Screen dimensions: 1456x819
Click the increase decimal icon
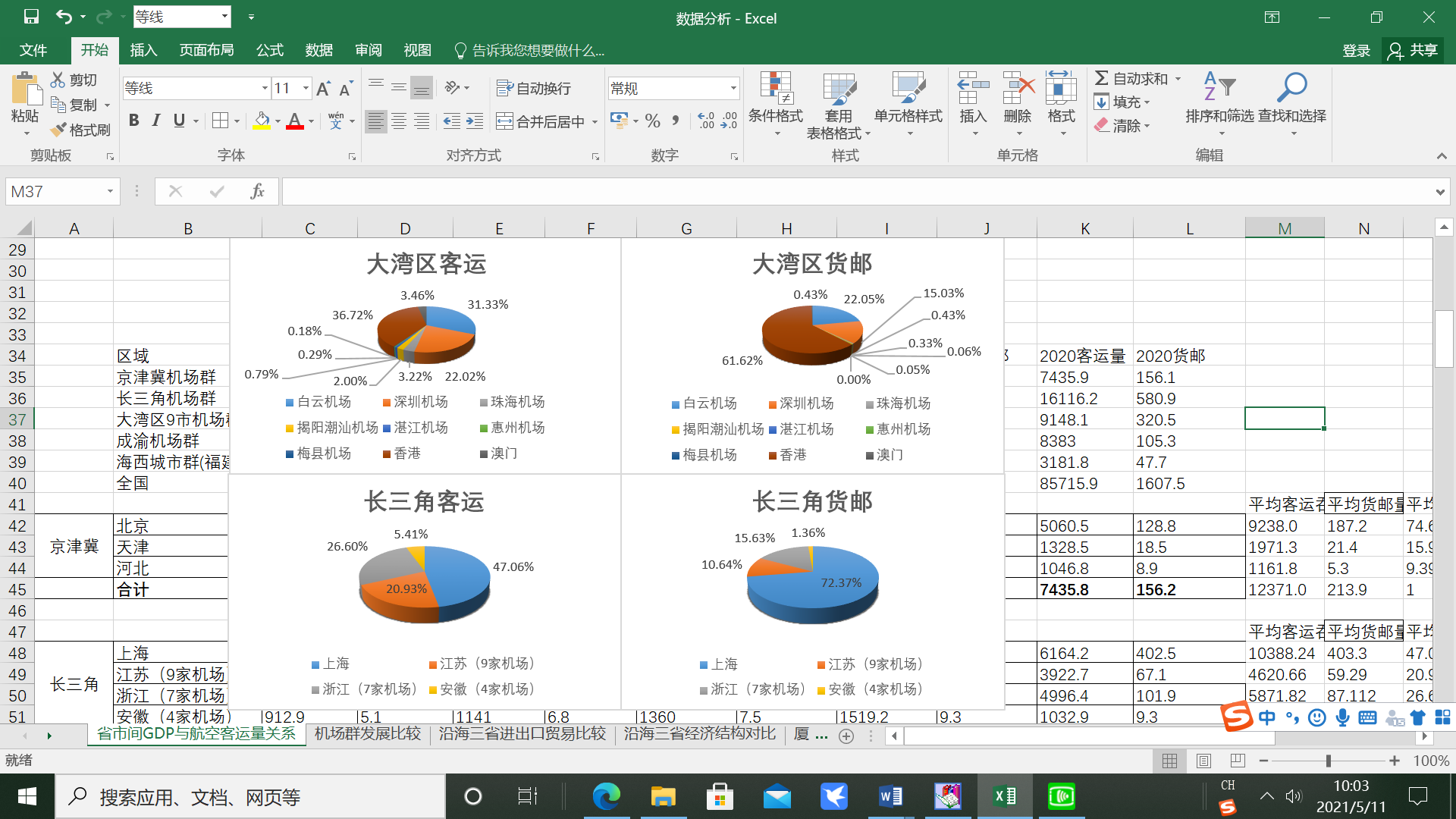coord(706,121)
